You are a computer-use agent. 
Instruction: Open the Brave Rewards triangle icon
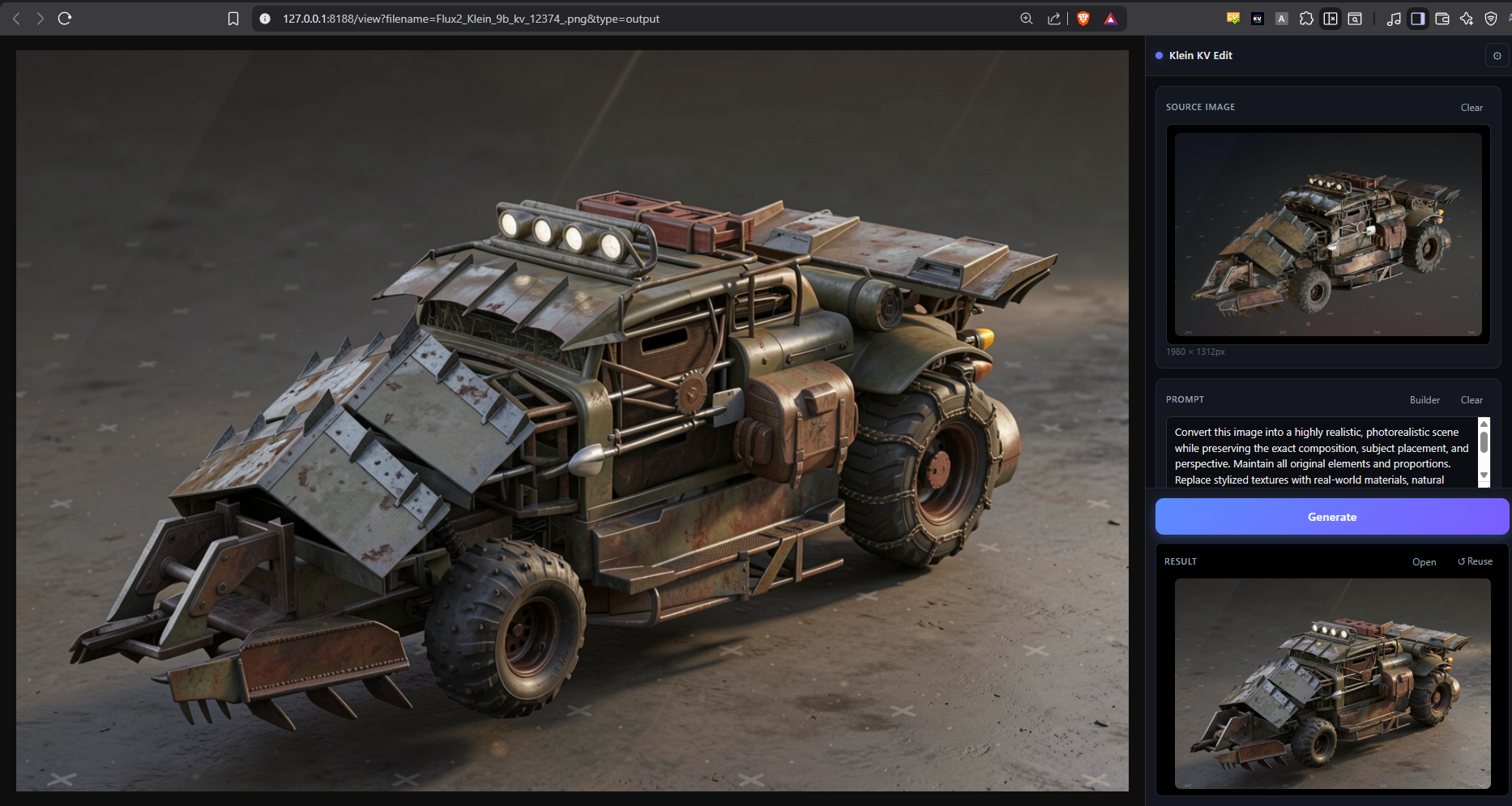(x=1110, y=19)
